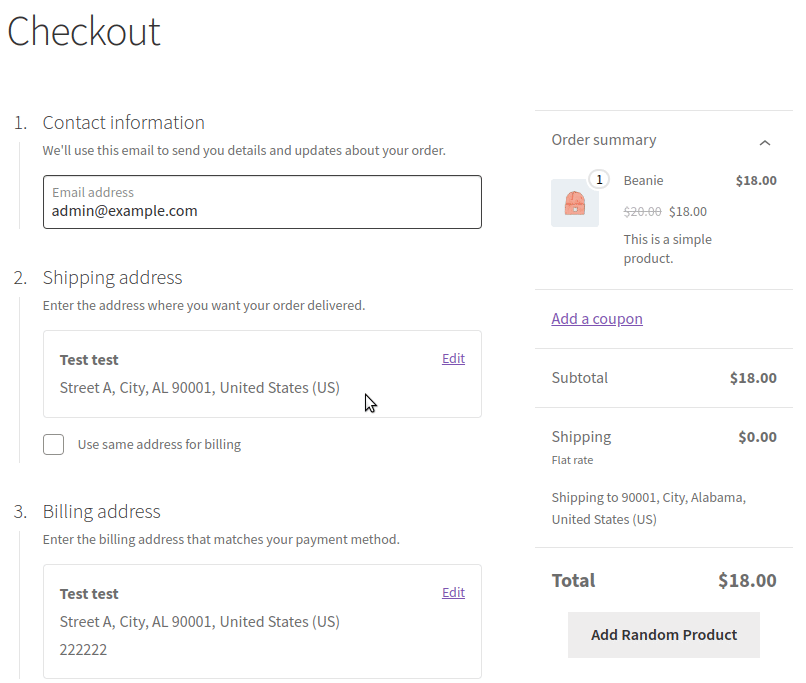Click the Shipping address section heading
Screen dimensions: 806x683
pyautogui.click(x=112, y=278)
